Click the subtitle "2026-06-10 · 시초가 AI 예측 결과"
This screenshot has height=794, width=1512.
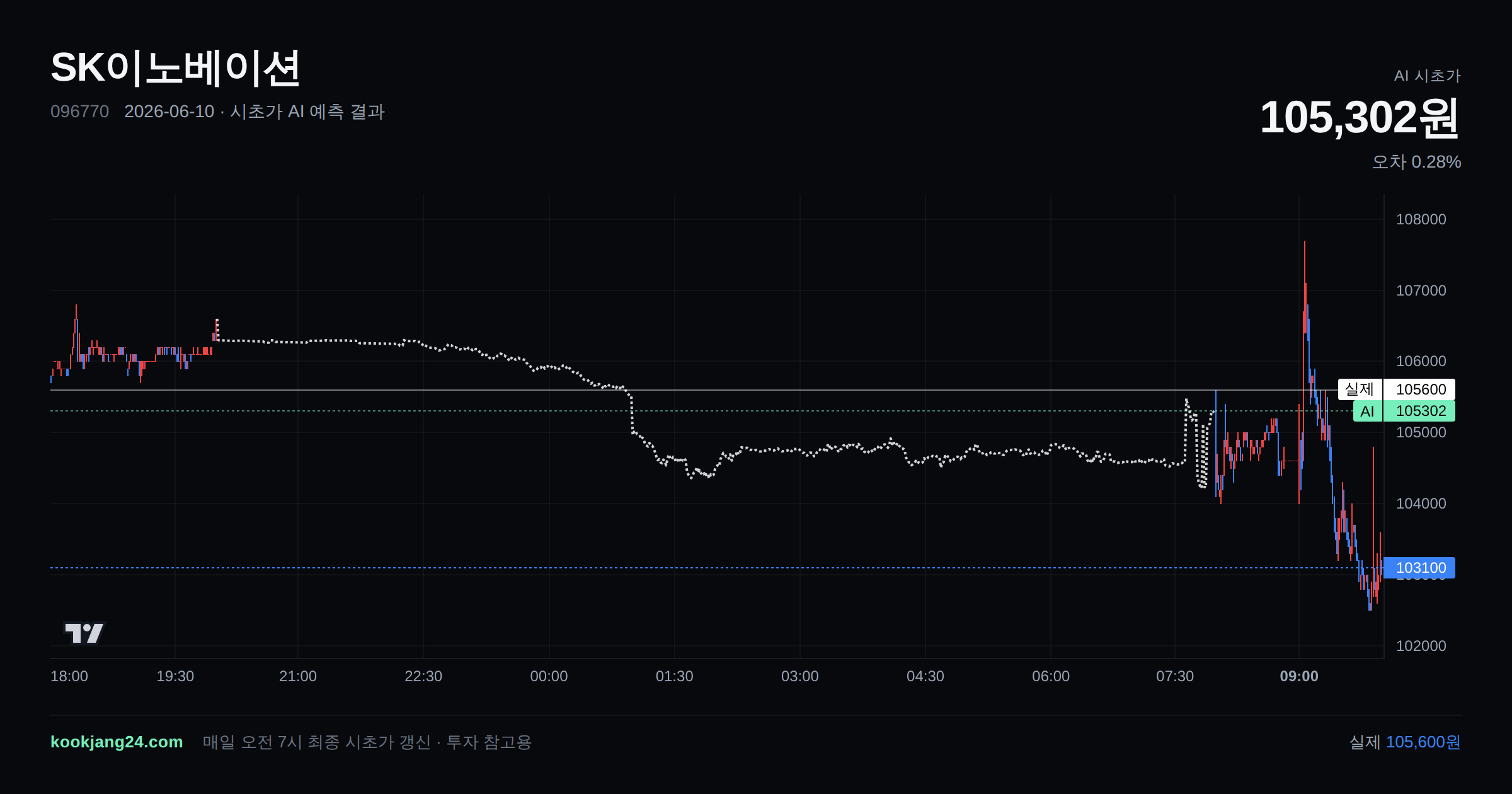(255, 112)
